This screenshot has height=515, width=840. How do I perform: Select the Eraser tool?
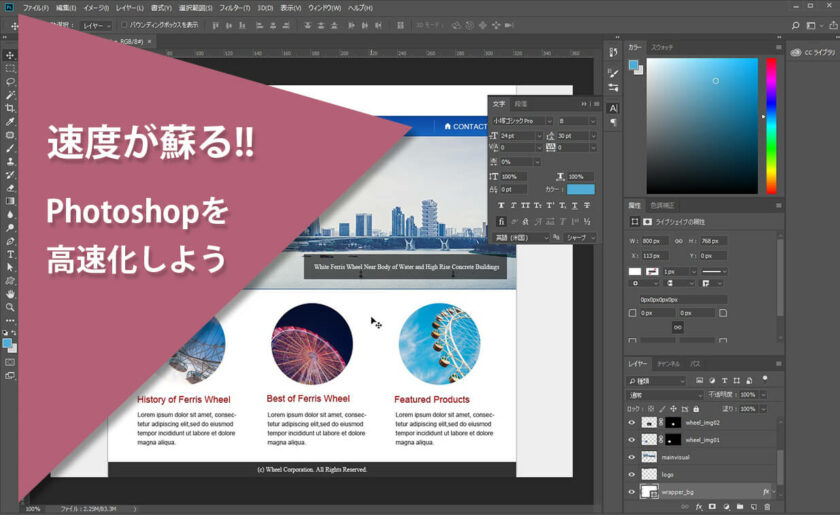click(x=10, y=188)
